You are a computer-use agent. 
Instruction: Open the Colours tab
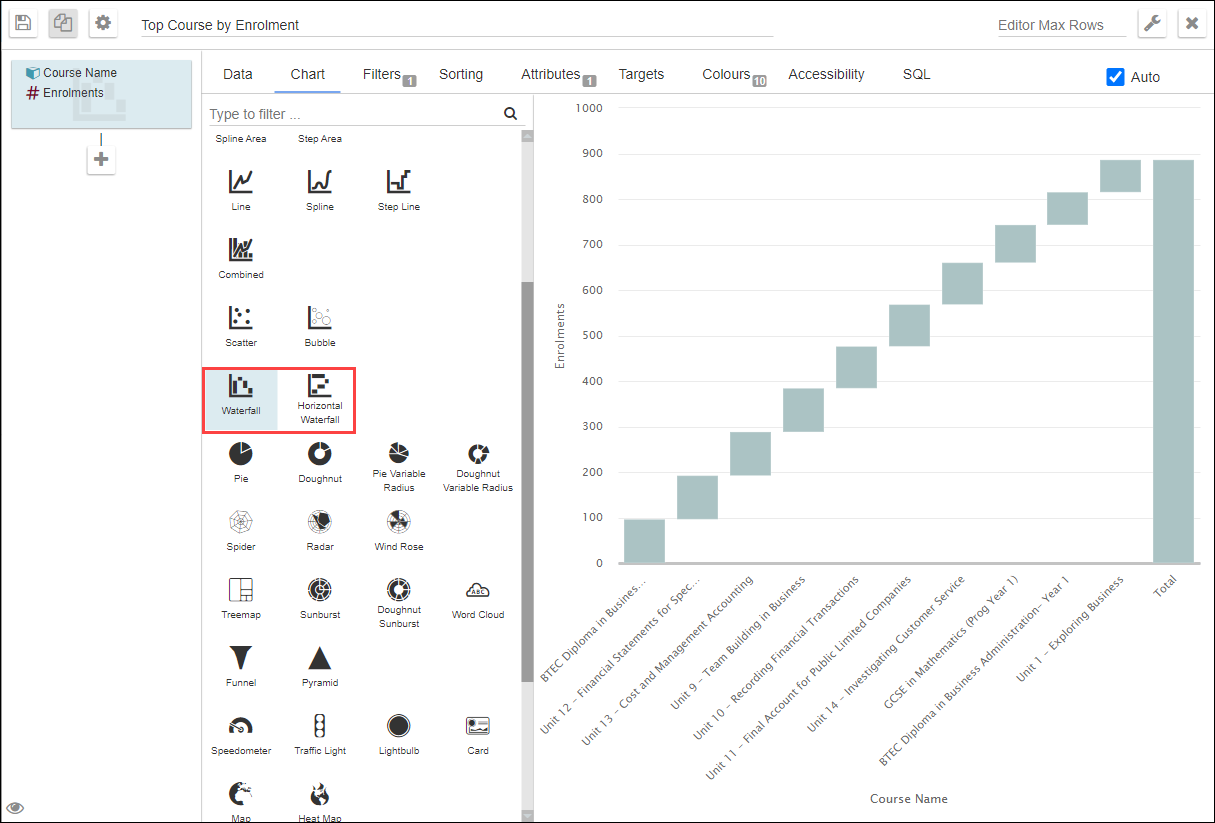pos(726,74)
